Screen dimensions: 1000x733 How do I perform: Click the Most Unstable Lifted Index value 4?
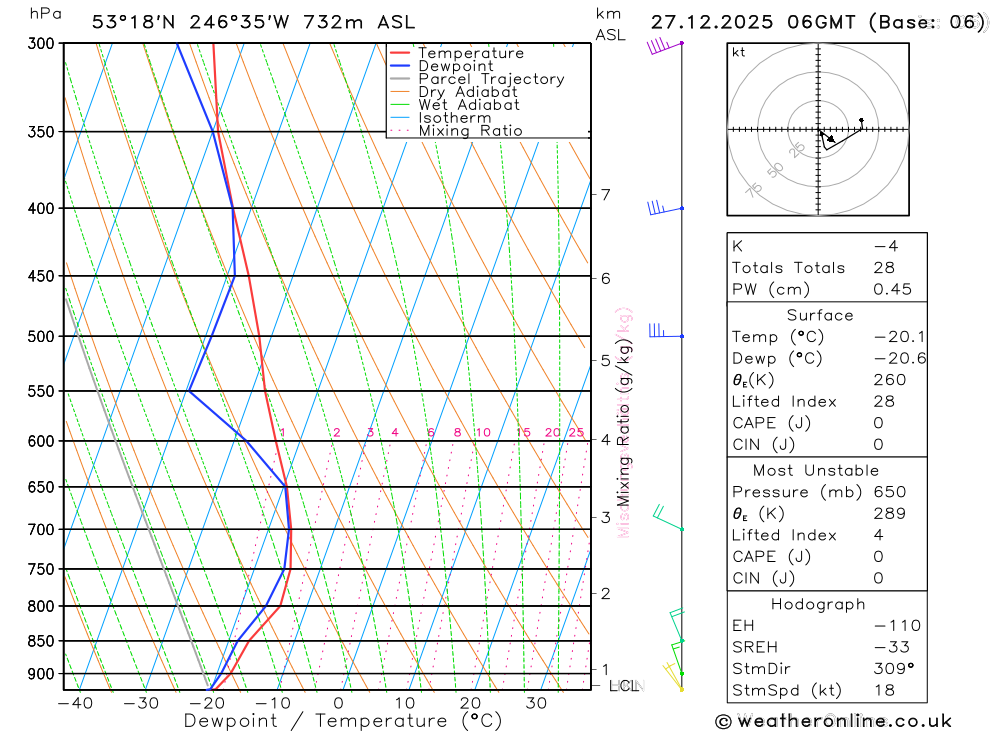(879, 535)
